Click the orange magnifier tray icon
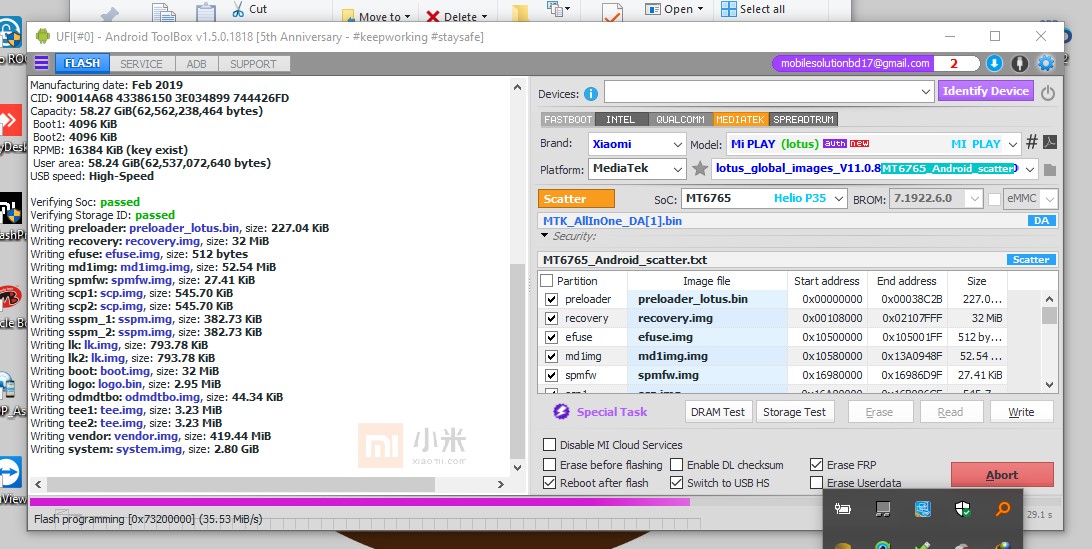The width and height of the screenshot is (1092, 549). [1003, 509]
